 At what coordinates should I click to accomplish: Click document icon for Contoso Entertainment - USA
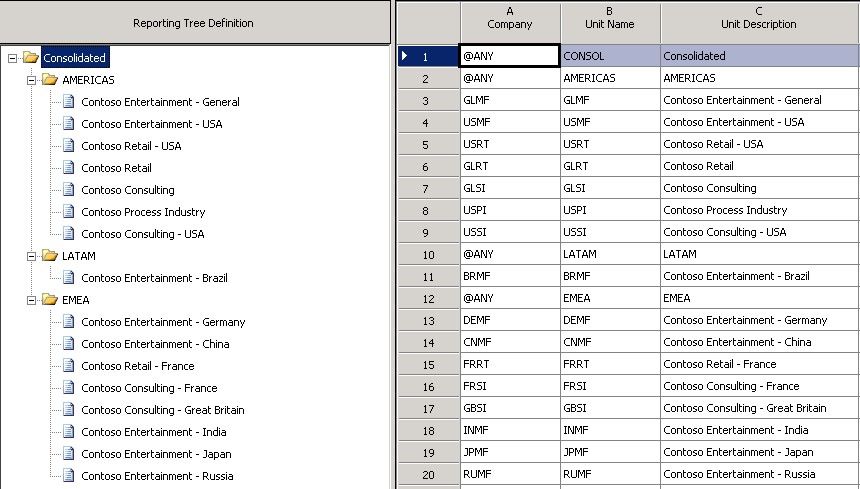click(x=69, y=123)
